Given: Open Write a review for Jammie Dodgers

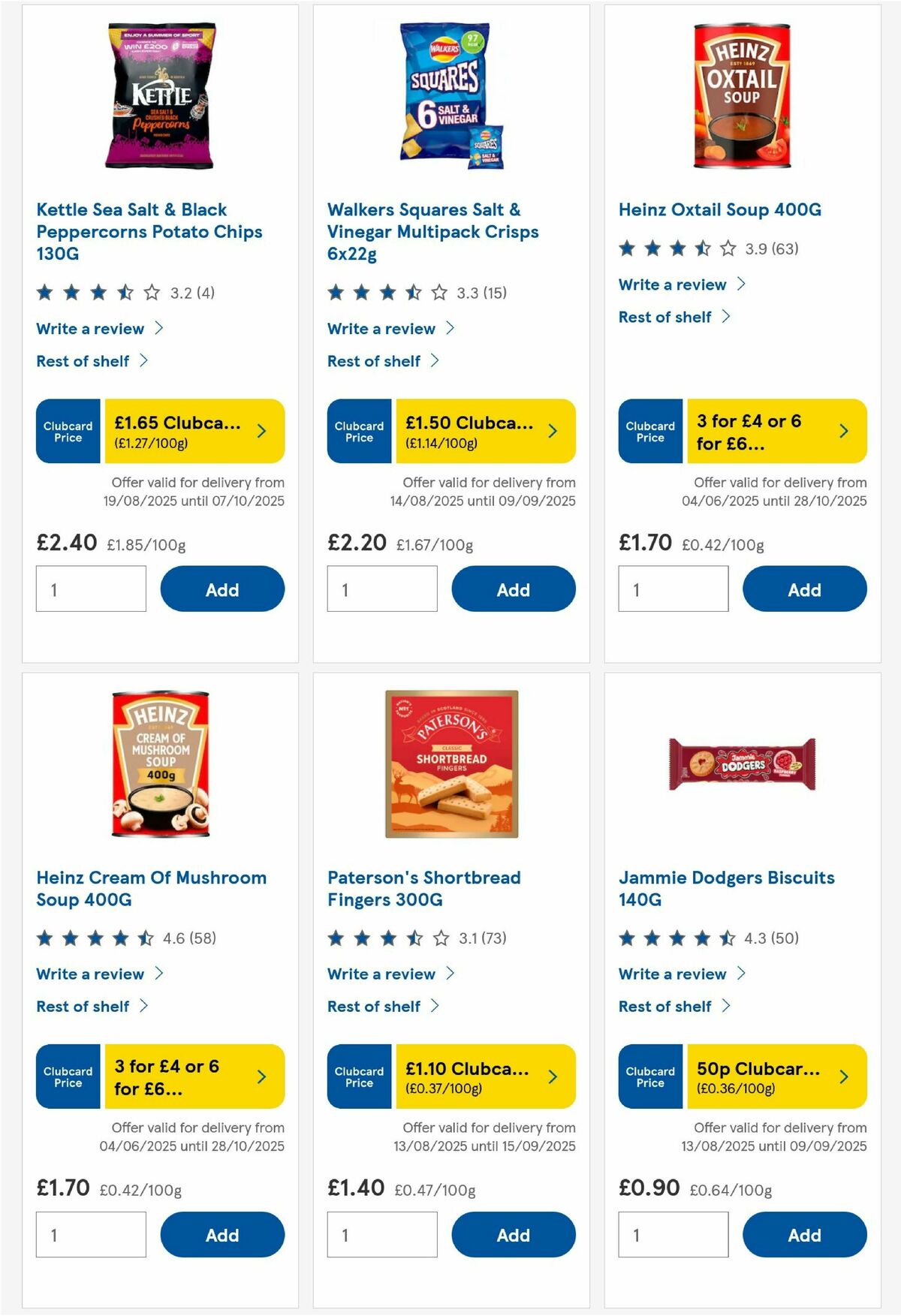Looking at the screenshot, I should 672,974.
